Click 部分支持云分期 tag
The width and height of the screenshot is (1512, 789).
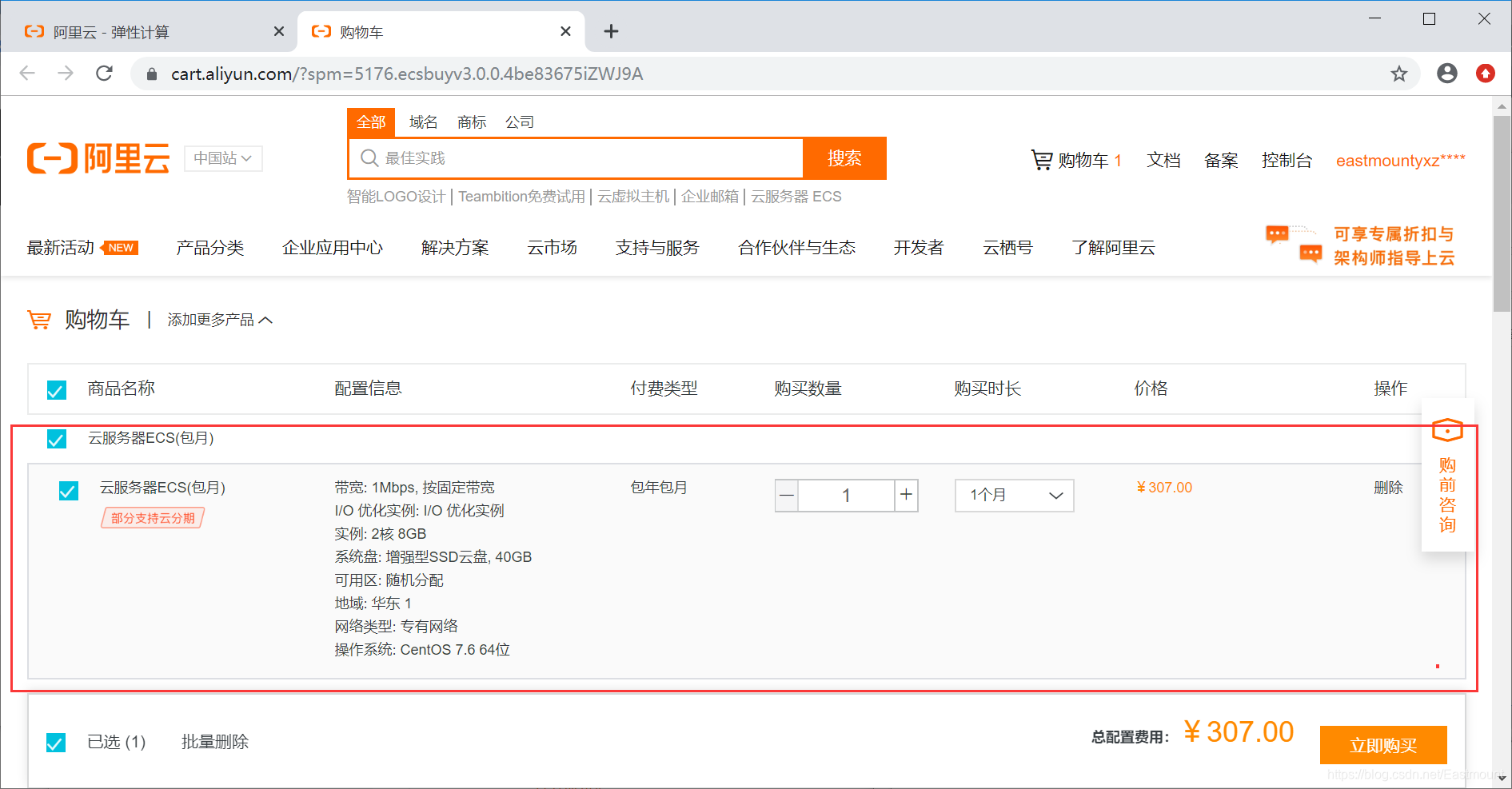(153, 518)
